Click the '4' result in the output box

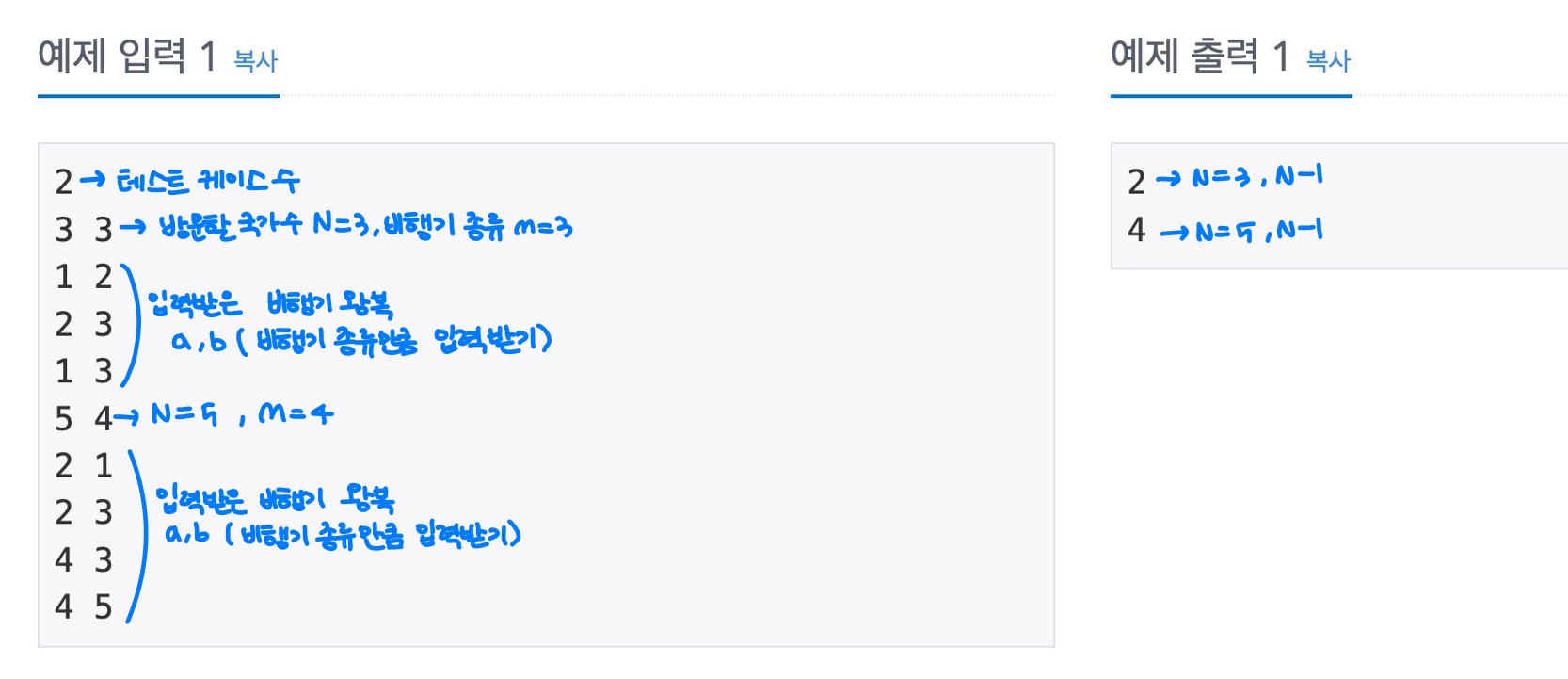(x=1137, y=229)
